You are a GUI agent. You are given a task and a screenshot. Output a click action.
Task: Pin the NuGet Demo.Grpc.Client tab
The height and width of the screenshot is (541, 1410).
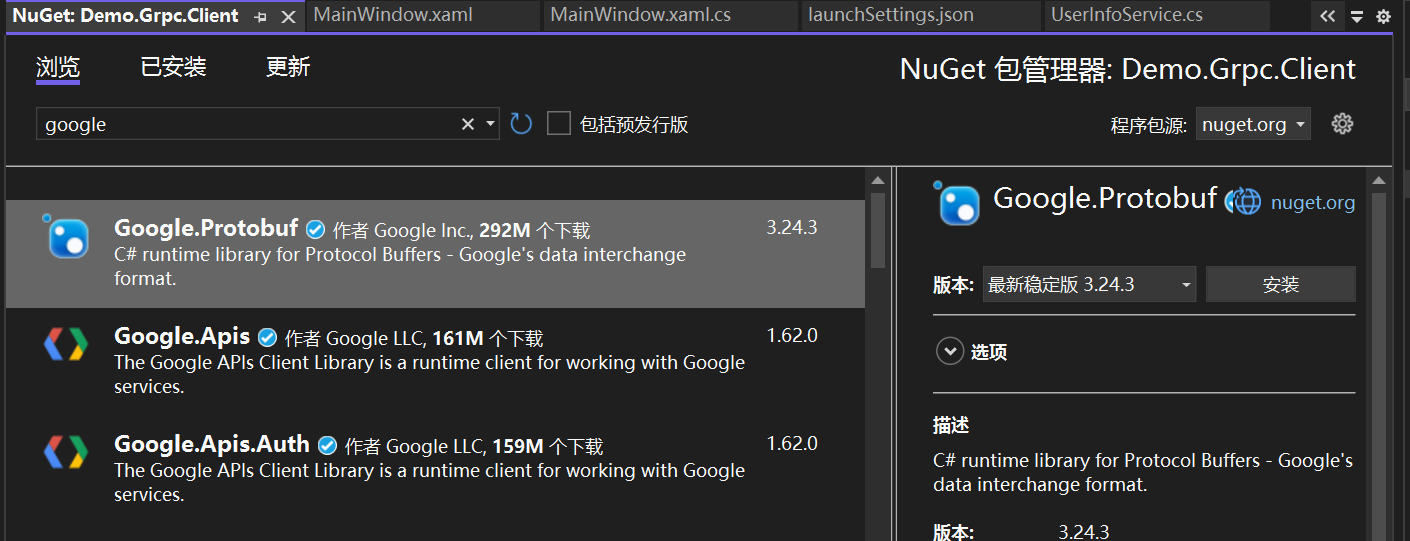pyautogui.click(x=260, y=17)
